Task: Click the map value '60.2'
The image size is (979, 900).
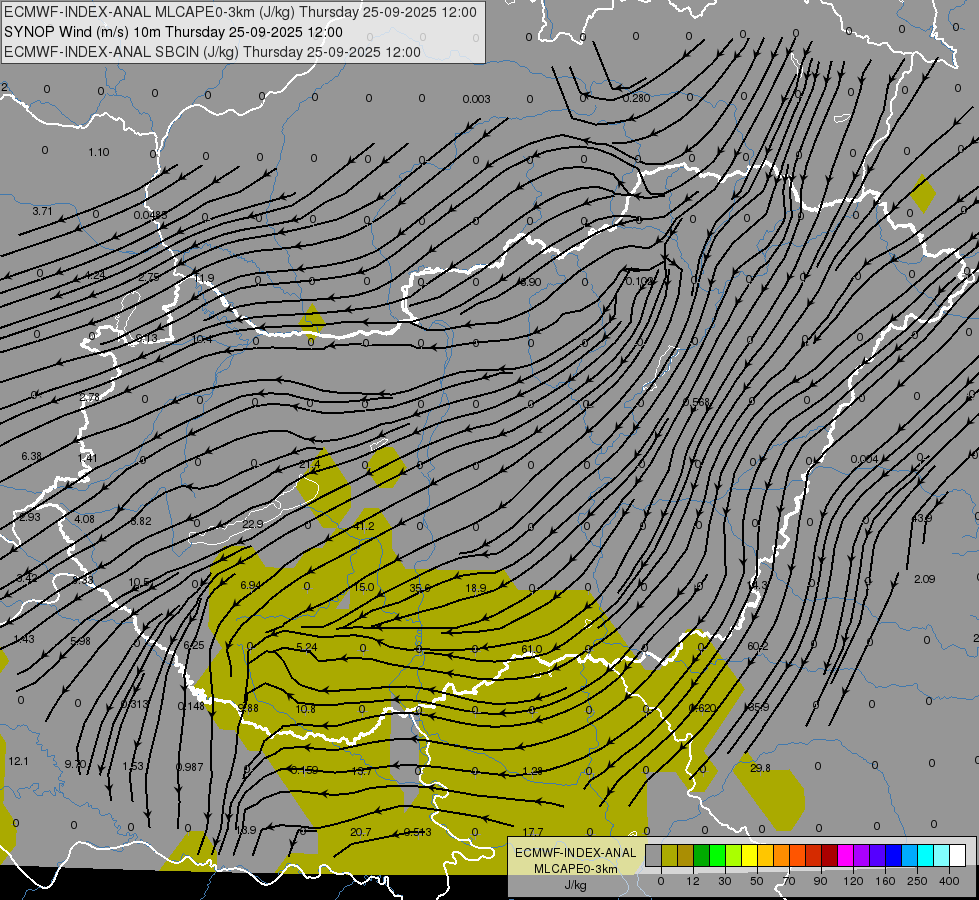Action: point(757,646)
